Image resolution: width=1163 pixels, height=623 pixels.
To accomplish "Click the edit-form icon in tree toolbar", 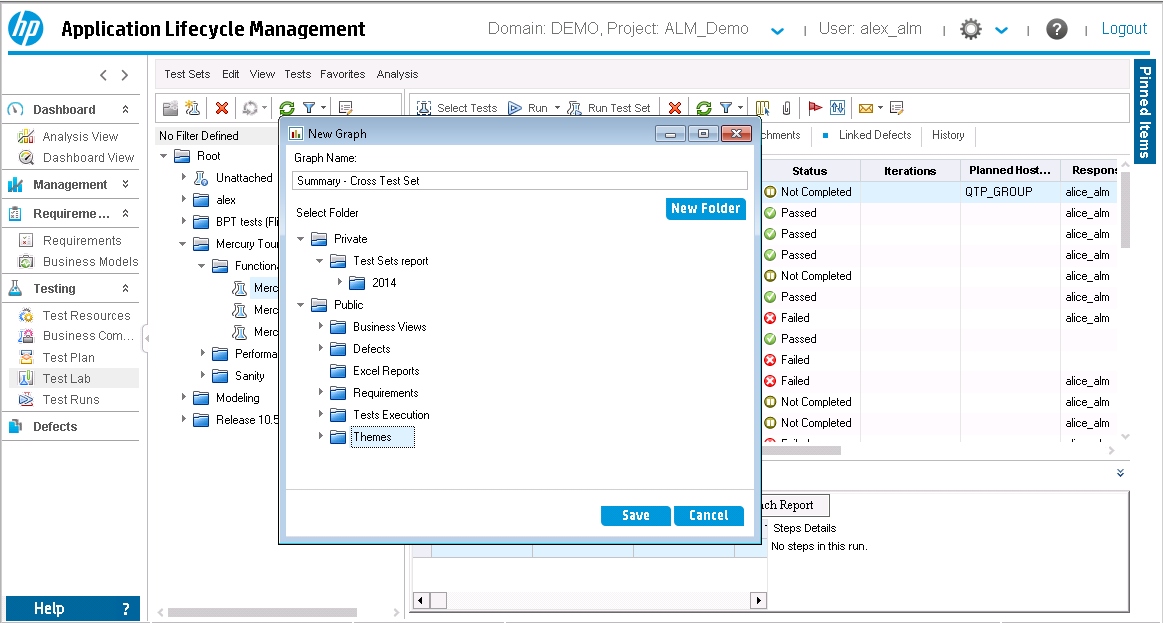I will tap(345, 108).
